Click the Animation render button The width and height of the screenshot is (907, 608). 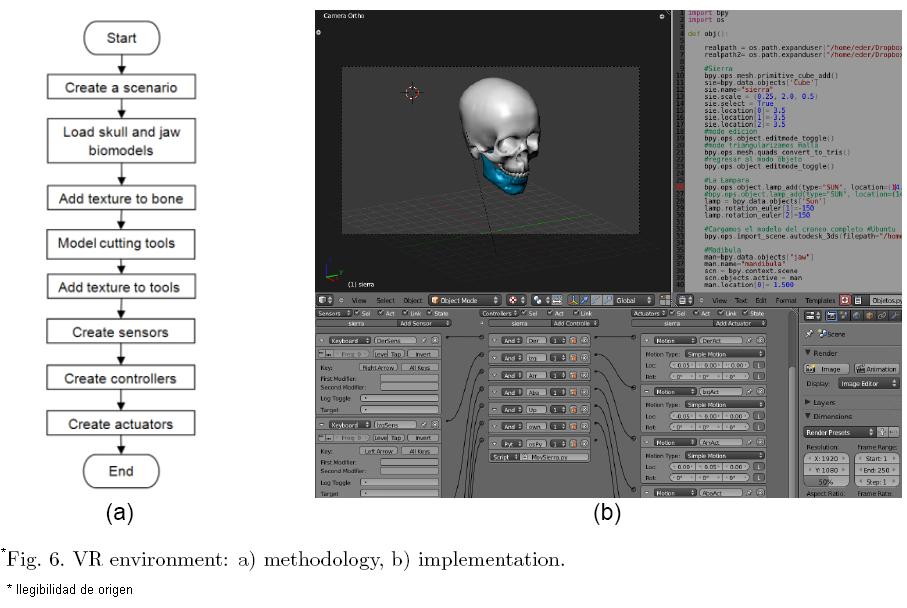pyautogui.click(x=878, y=369)
